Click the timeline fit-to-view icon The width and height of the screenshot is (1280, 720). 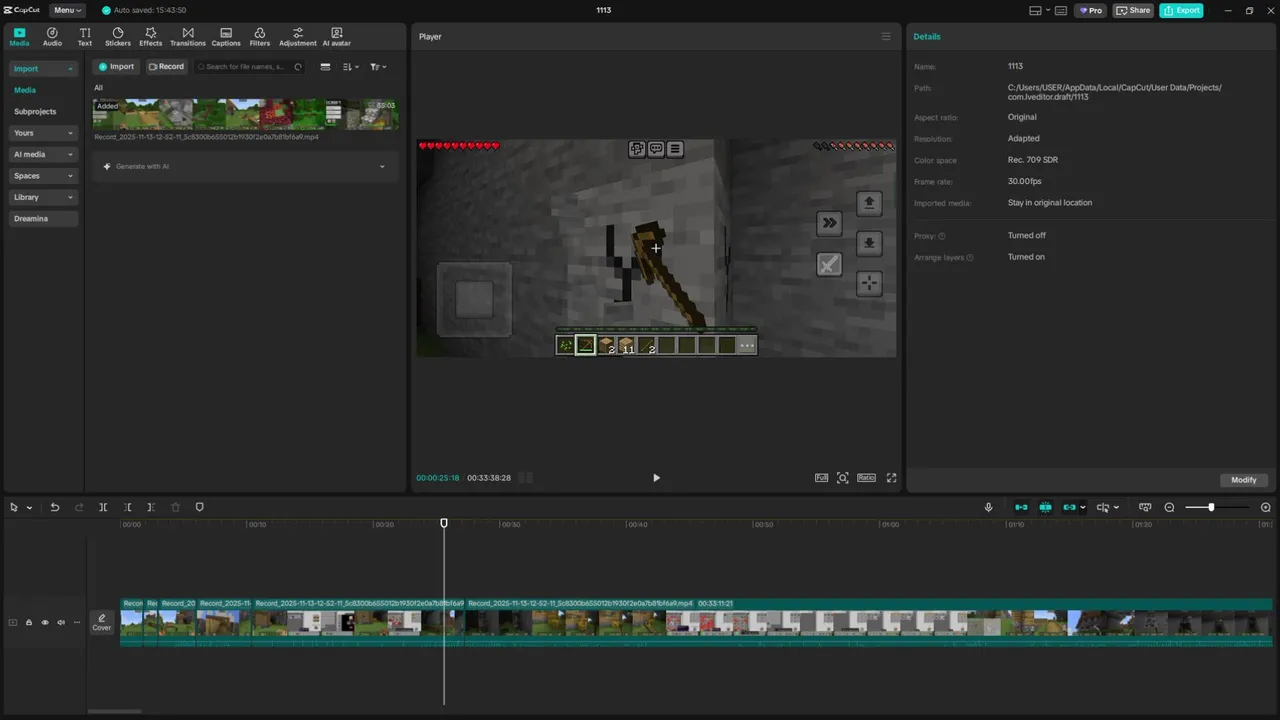(1145, 507)
